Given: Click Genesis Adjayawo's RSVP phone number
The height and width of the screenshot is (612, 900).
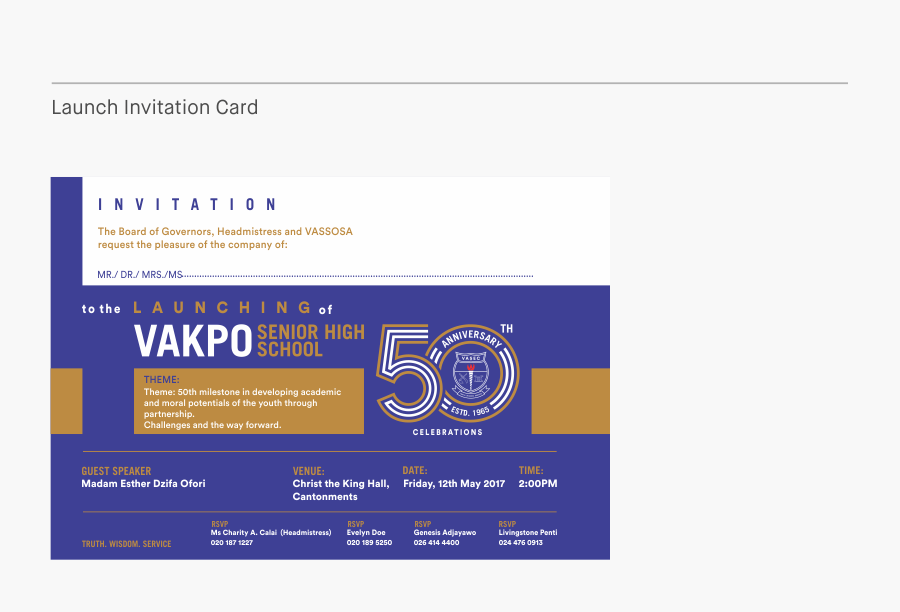Looking at the screenshot, I should [x=437, y=543].
